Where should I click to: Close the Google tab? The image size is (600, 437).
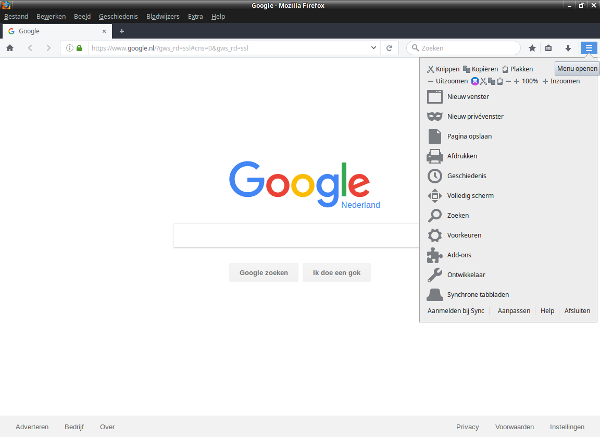(104, 31)
